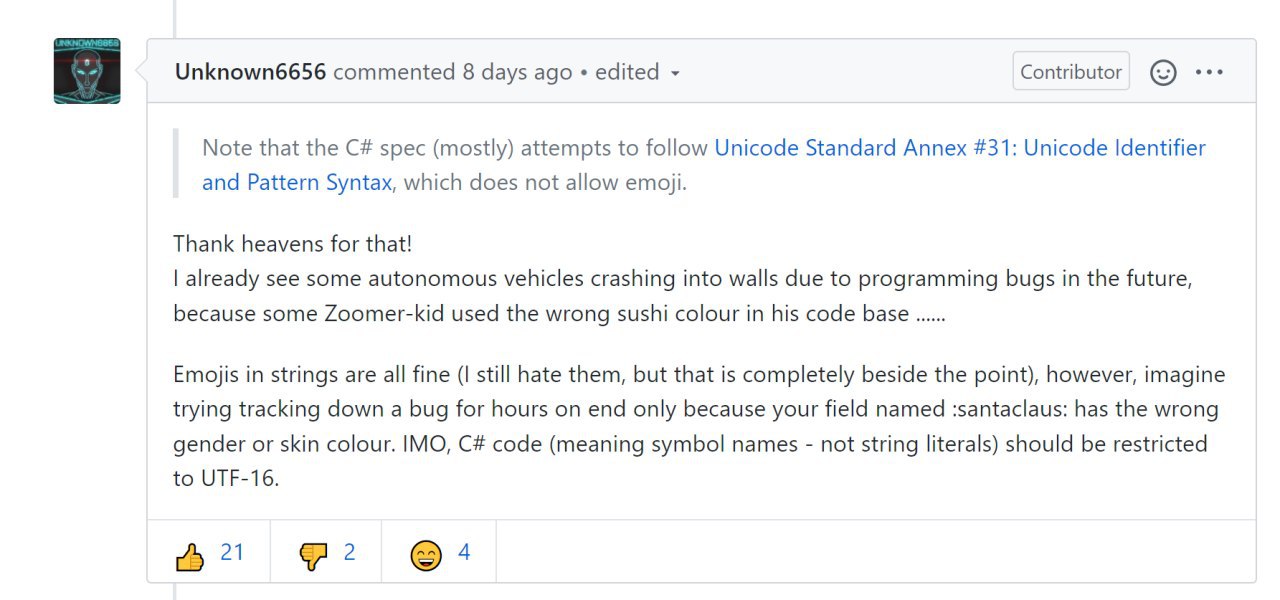Click the thumbs-up reaction emoji

point(190,556)
